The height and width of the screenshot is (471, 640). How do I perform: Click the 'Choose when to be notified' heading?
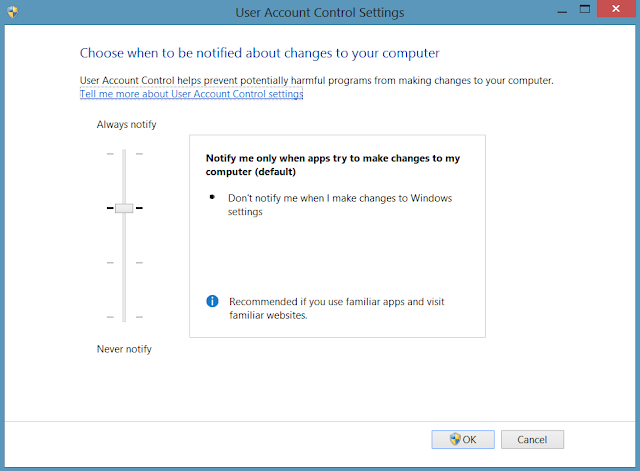259,52
